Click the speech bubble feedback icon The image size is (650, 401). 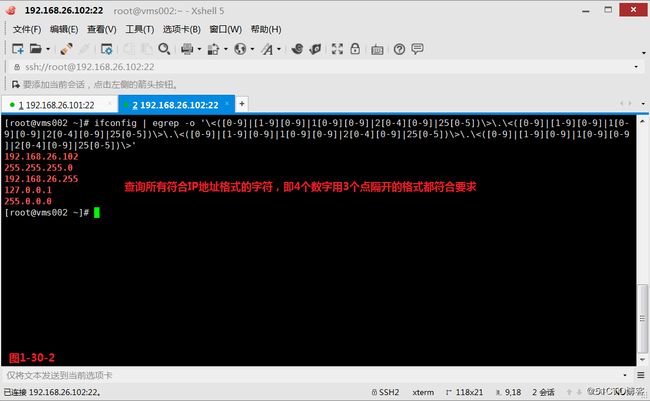pos(417,49)
